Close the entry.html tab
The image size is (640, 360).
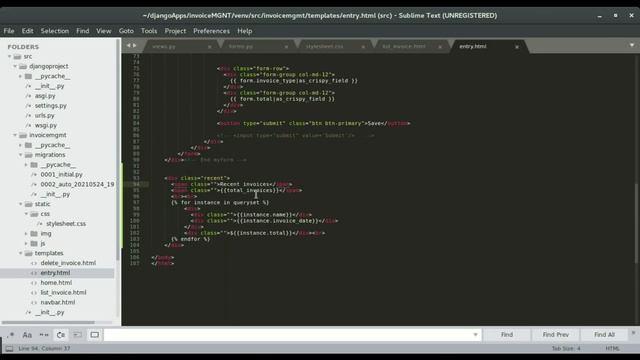[x=517, y=47]
